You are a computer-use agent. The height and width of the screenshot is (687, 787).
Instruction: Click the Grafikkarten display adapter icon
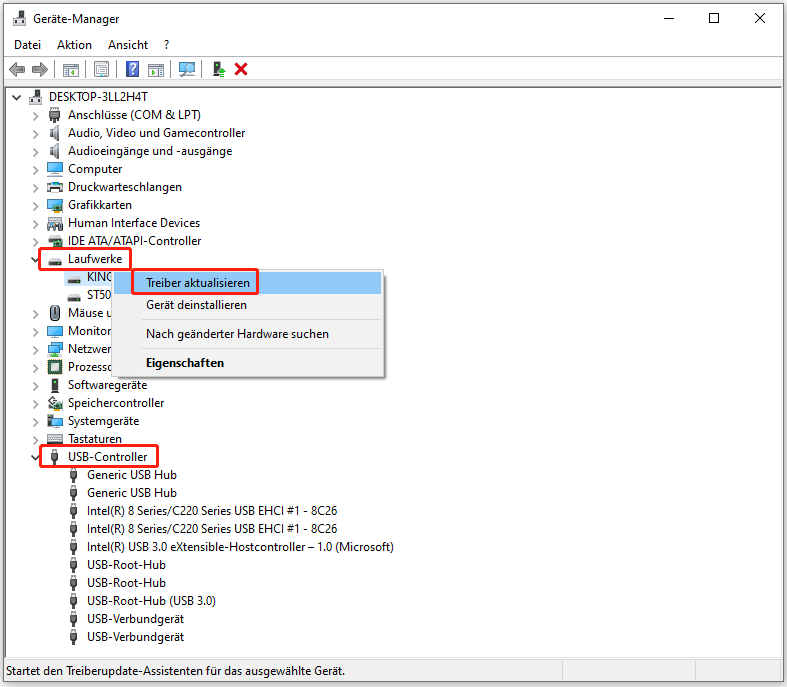tap(55, 205)
